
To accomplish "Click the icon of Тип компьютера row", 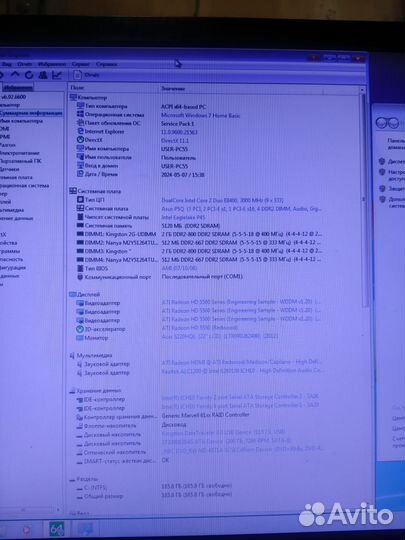I will pos(80,106).
